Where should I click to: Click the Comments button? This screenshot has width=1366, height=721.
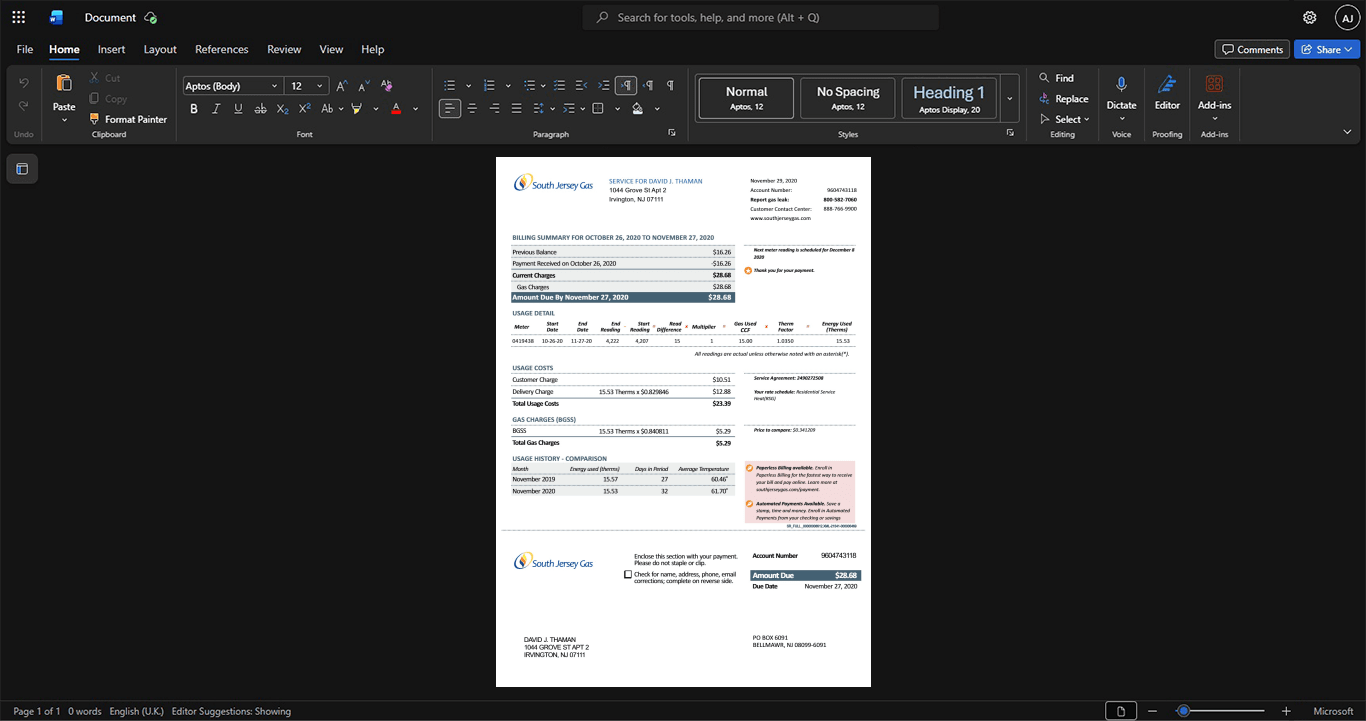point(1251,49)
